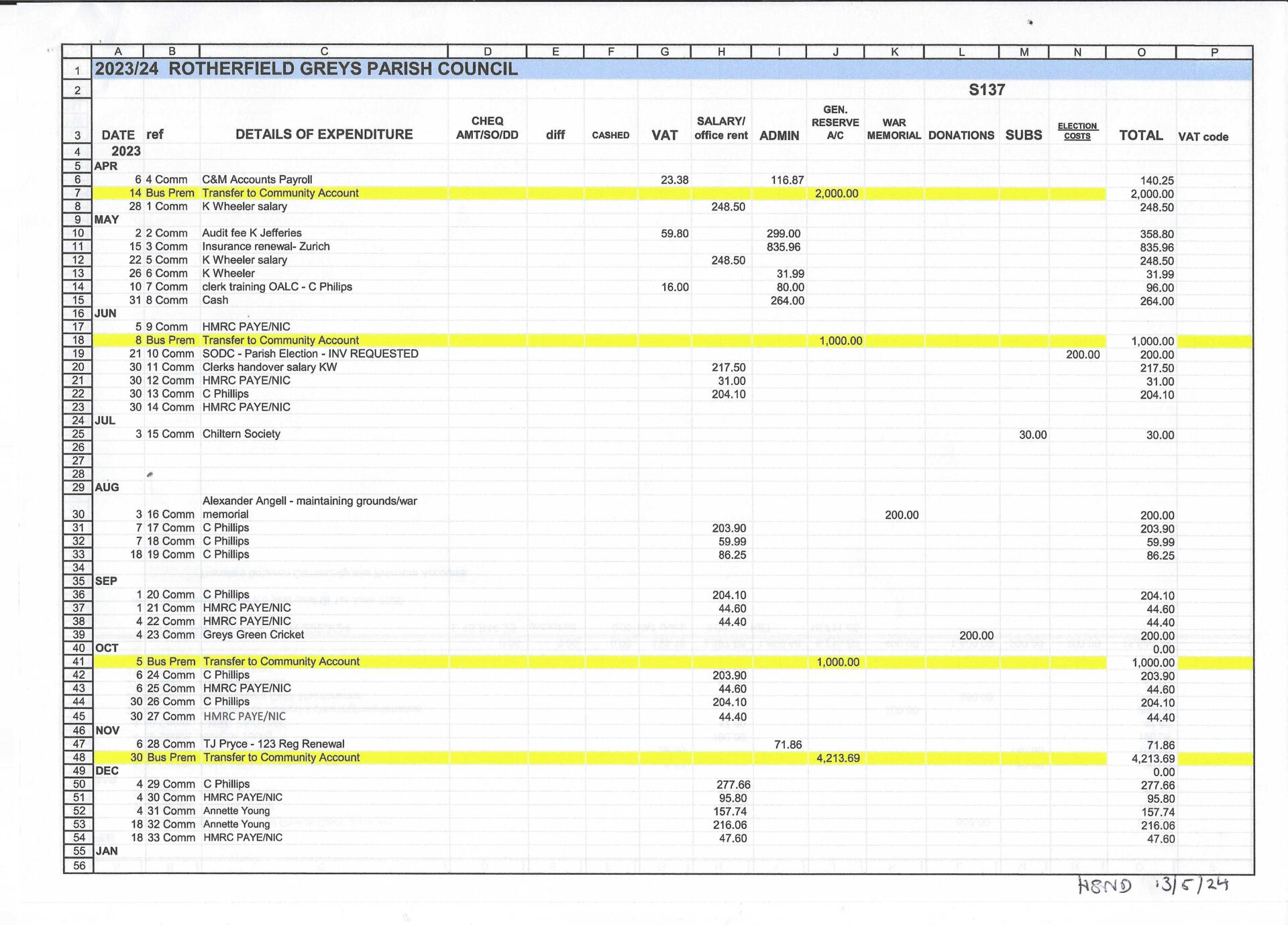This screenshot has width=1288, height=925.
Task: Click the 4,213.69 general reserve cell
Action: coord(837,759)
